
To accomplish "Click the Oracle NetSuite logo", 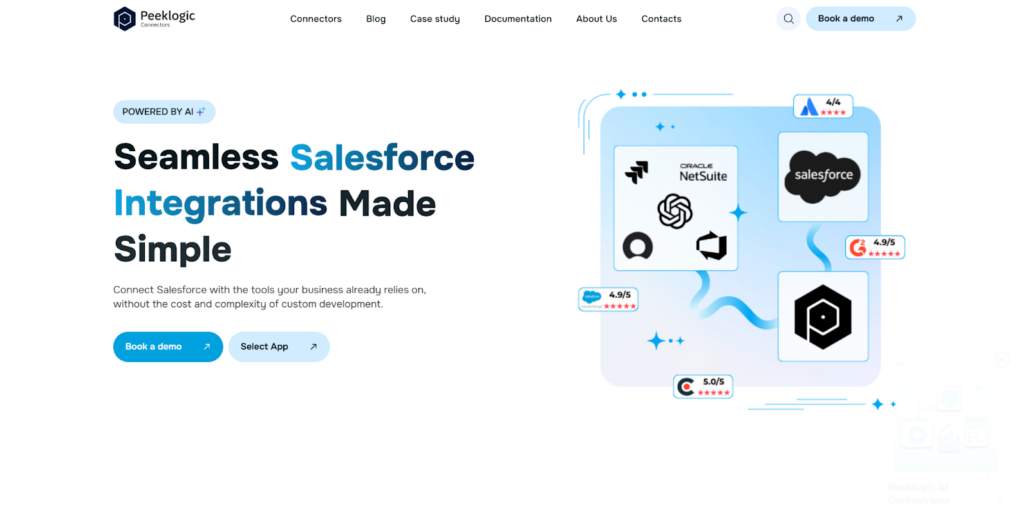I will point(704,173).
